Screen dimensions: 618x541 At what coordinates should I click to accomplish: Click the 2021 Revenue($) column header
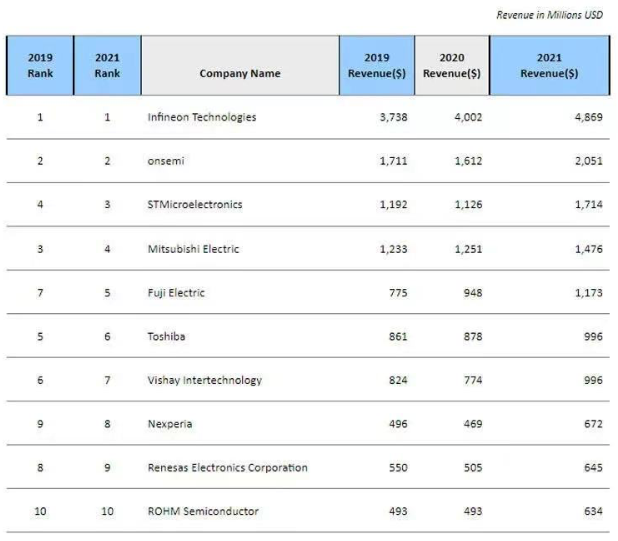click(x=549, y=66)
